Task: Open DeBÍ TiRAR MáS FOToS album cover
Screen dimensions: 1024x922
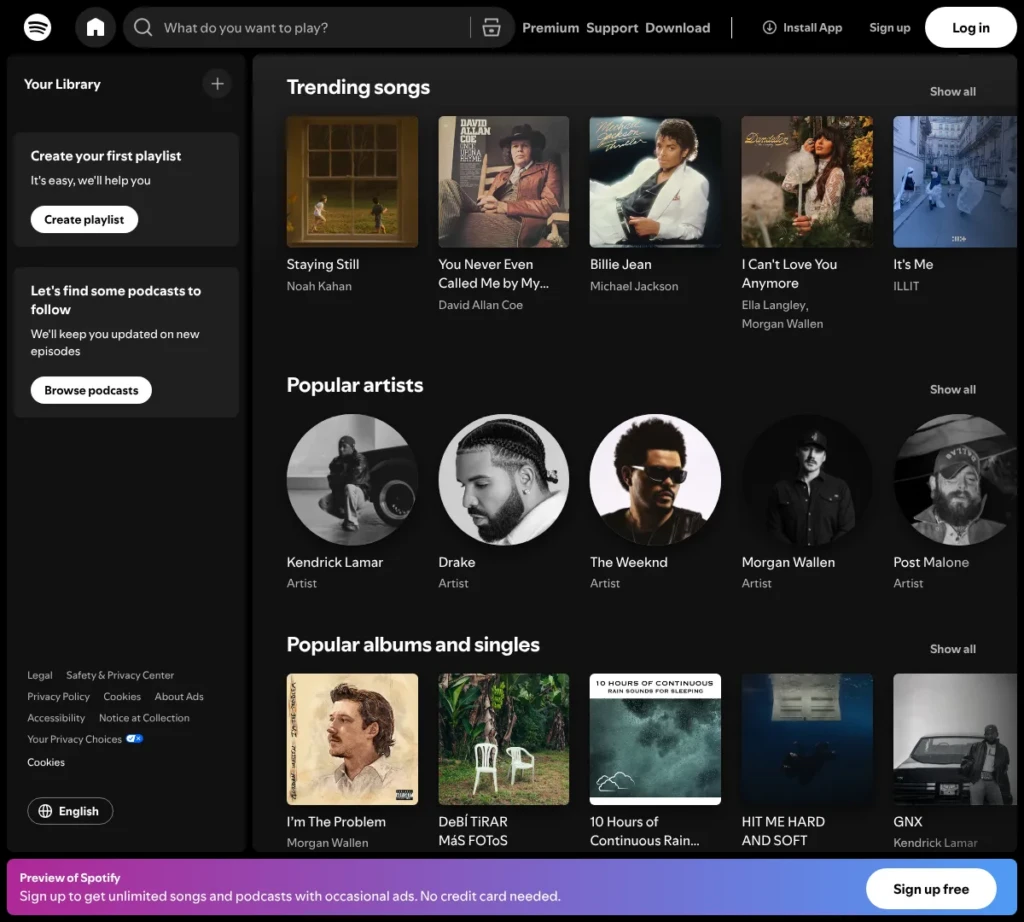Action: 504,739
